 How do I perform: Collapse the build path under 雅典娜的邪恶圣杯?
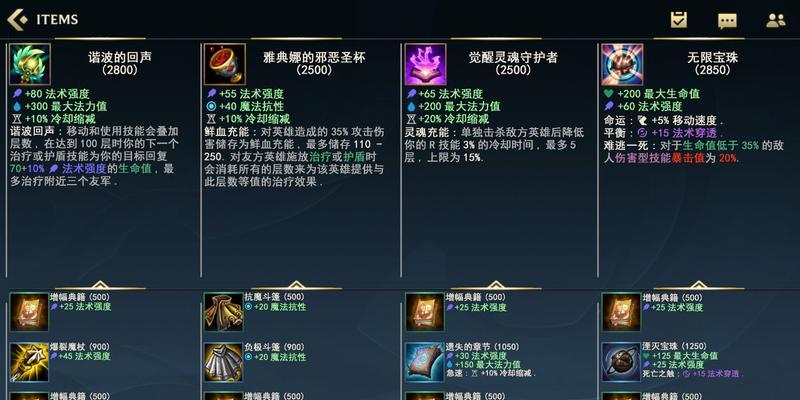click(296, 285)
